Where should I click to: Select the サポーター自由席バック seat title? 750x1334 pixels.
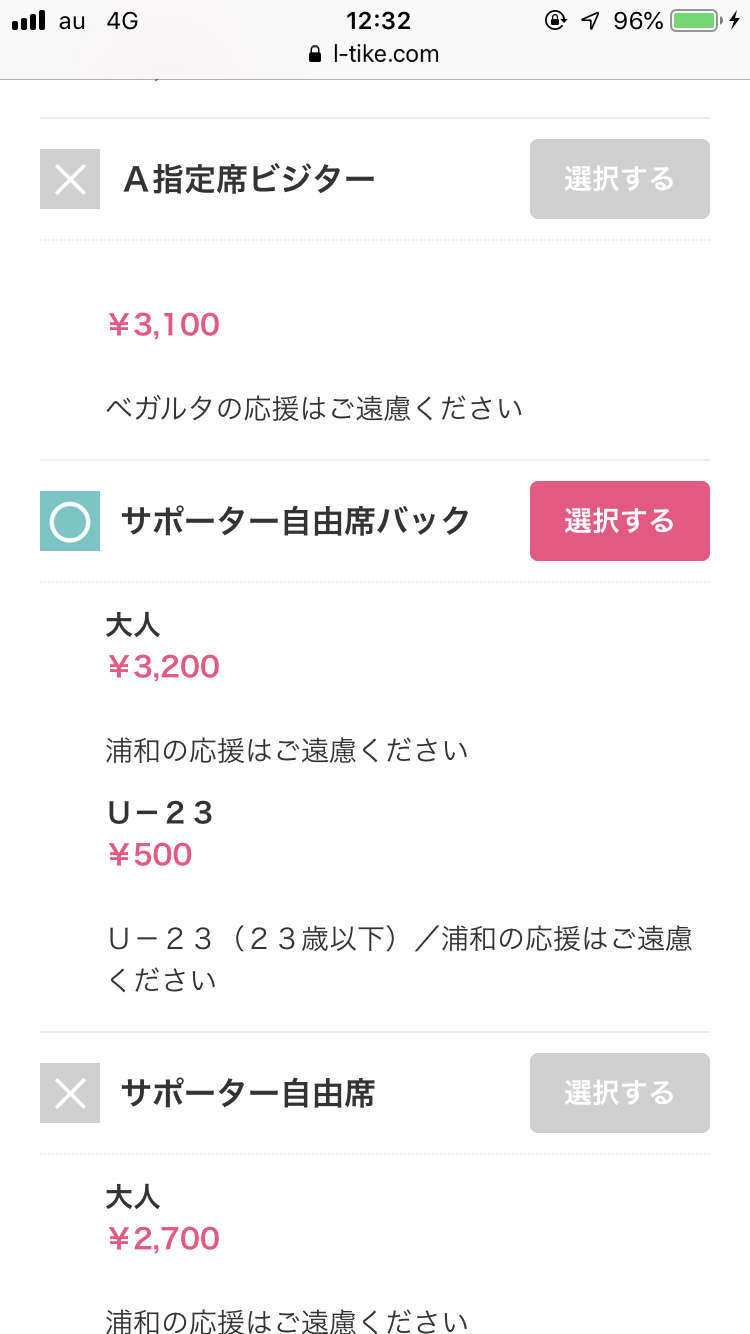point(295,521)
